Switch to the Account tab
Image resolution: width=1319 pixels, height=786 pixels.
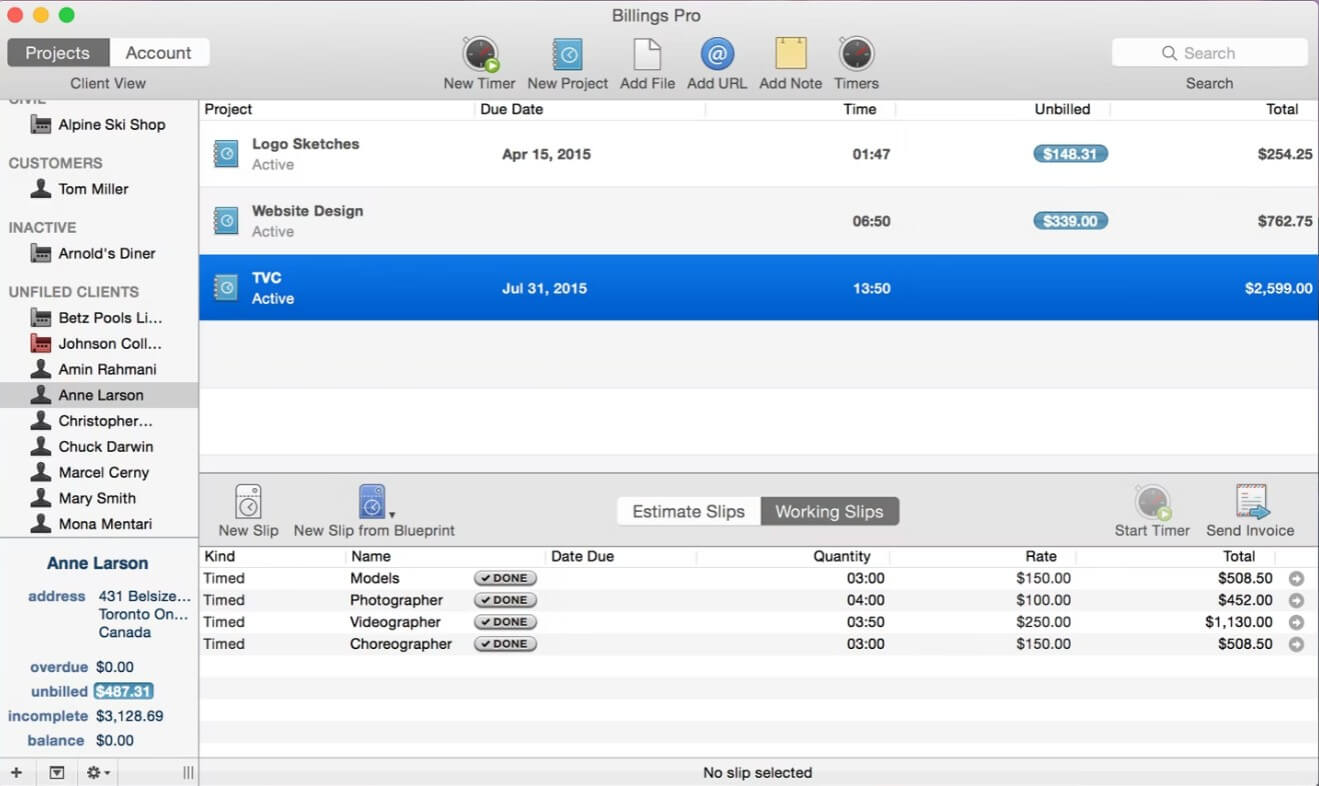(159, 52)
